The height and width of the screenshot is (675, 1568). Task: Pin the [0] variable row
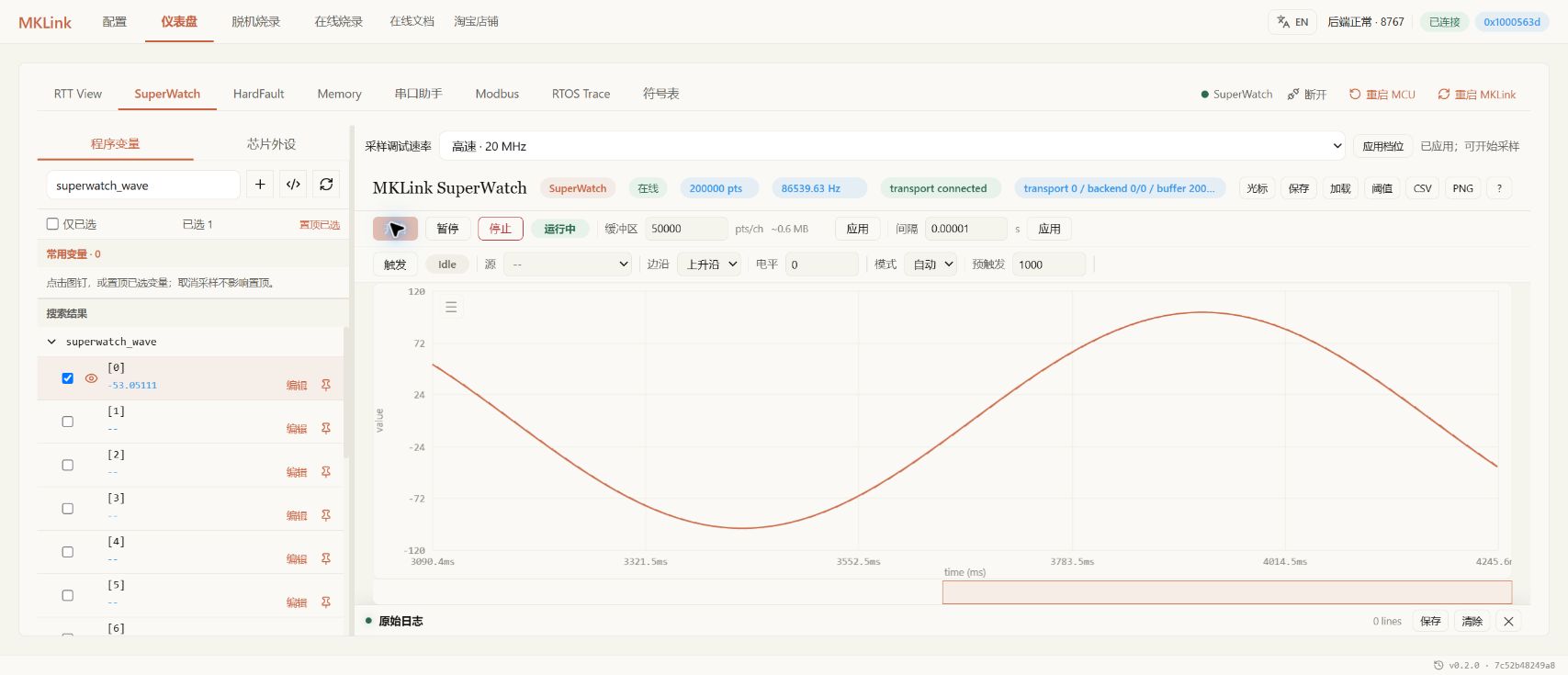click(326, 386)
